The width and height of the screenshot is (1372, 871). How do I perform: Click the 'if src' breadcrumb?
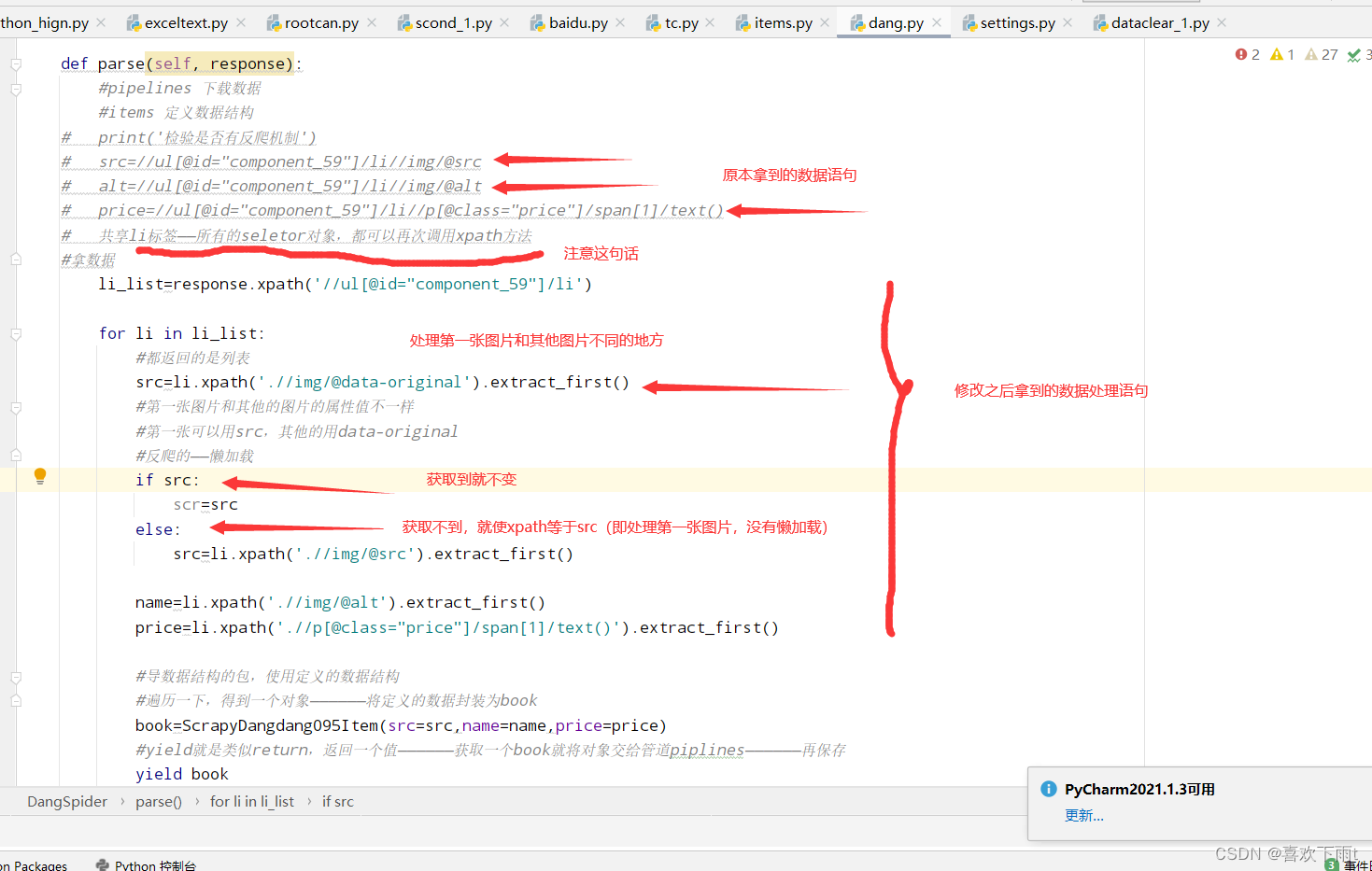[x=338, y=801]
